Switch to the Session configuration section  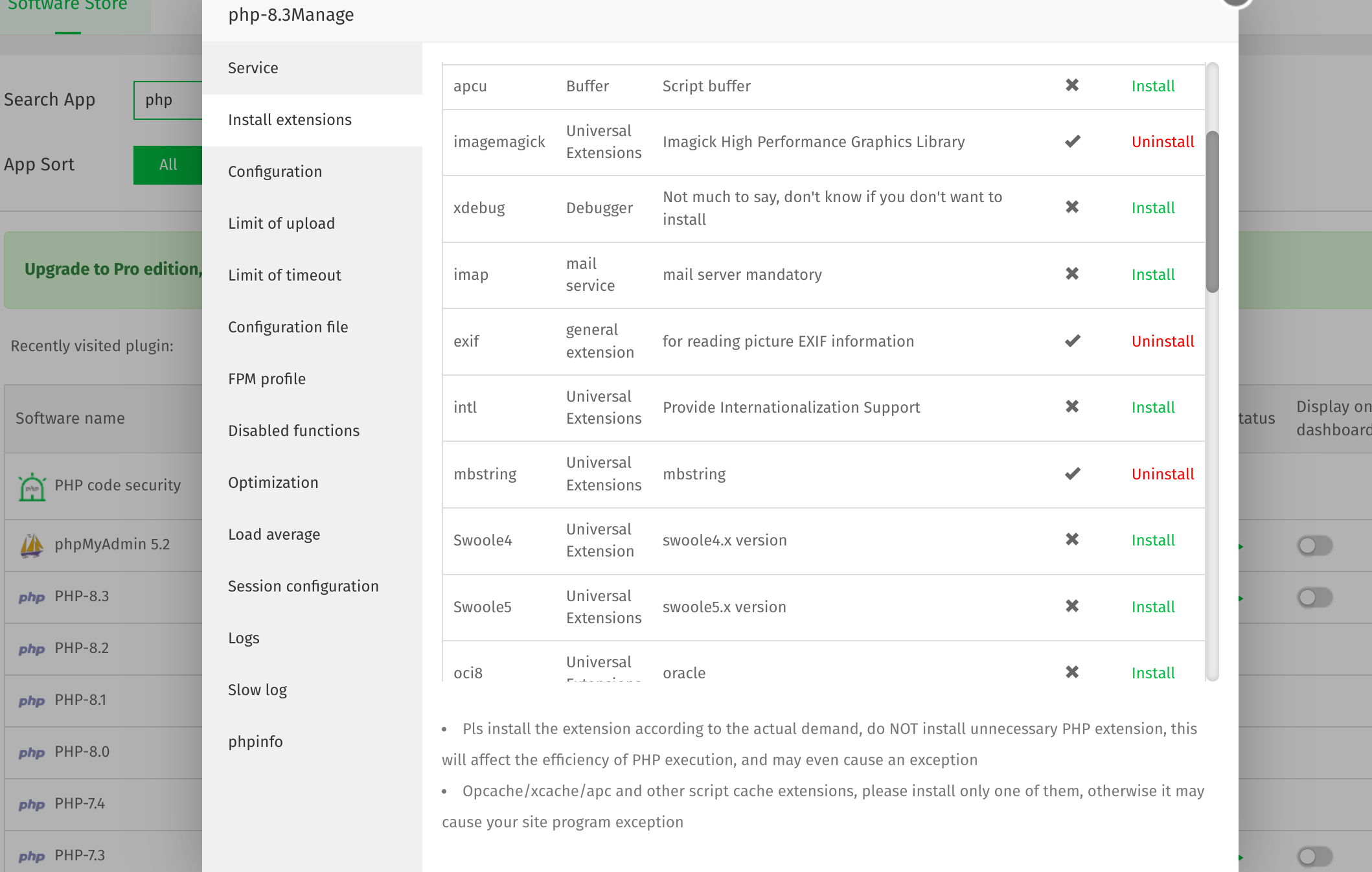coord(303,586)
